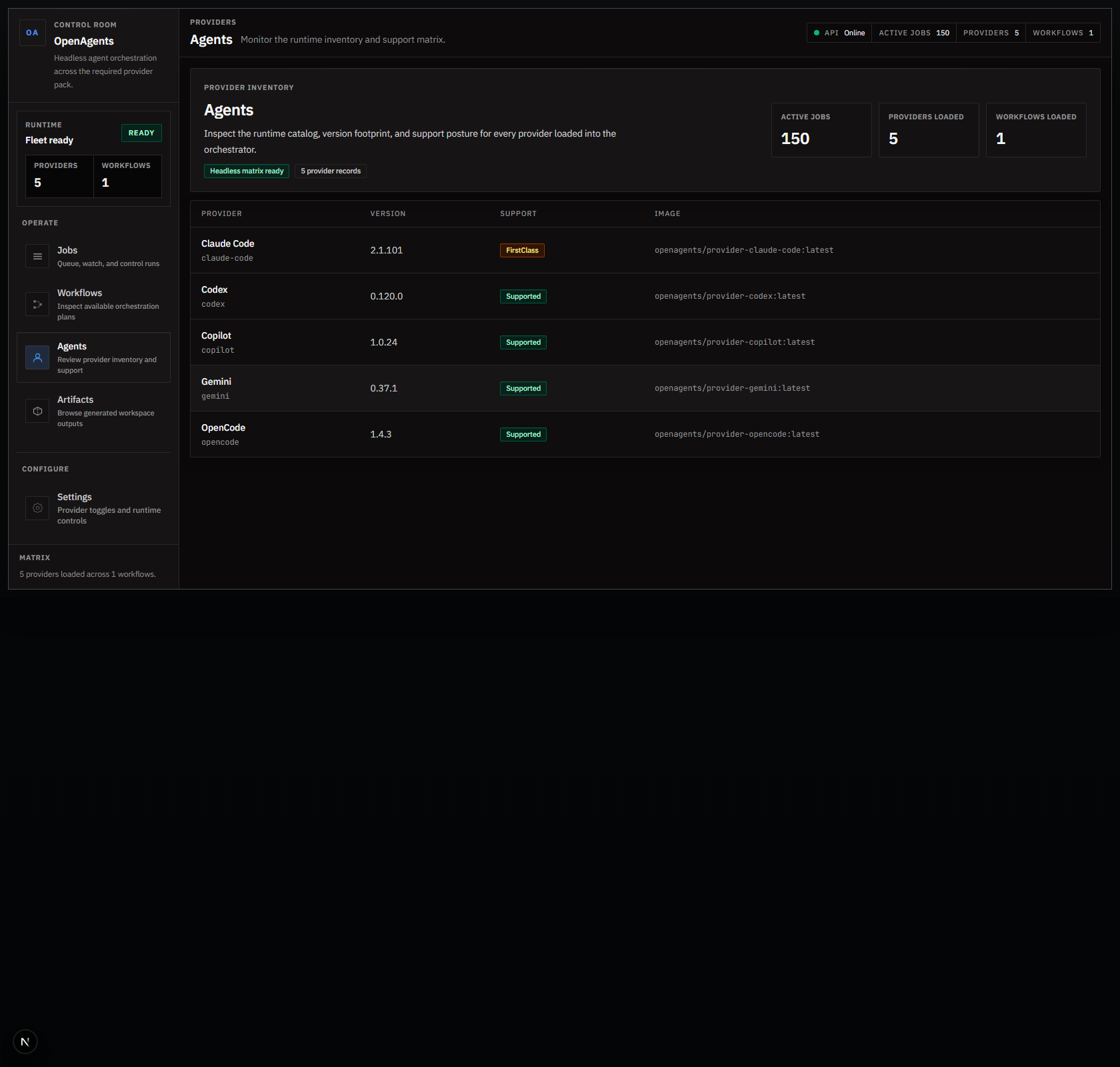
Task: Click the Supported badge for OpenCode
Action: coord(523,434)
